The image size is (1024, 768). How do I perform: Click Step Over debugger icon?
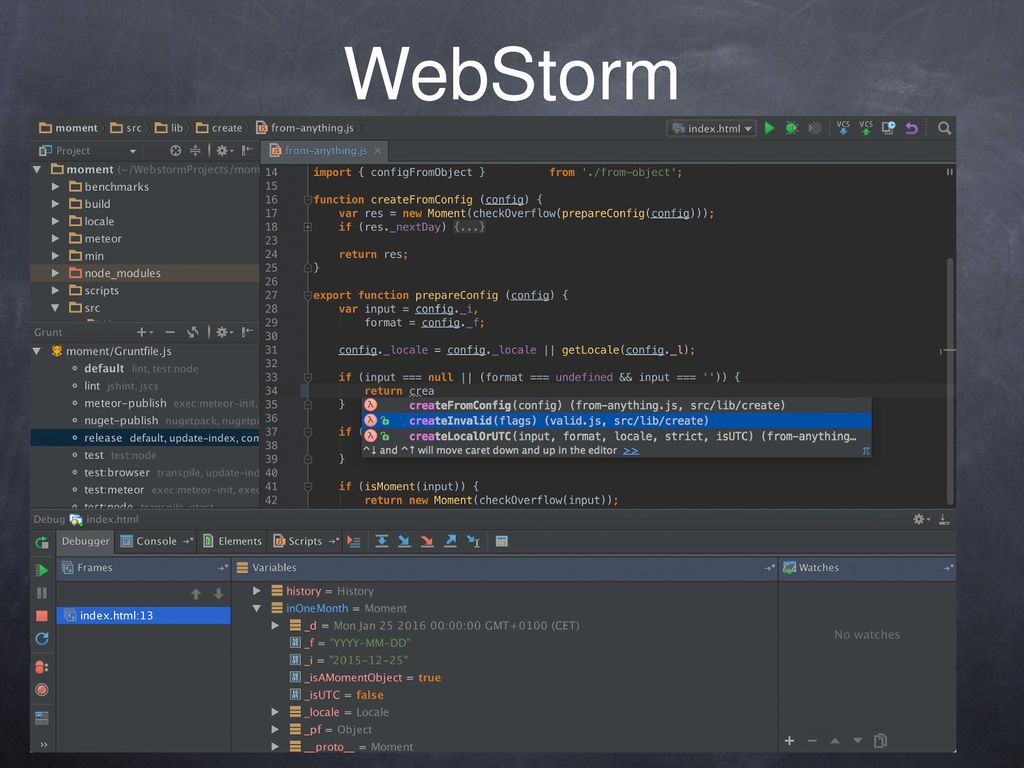click(381, 541)
